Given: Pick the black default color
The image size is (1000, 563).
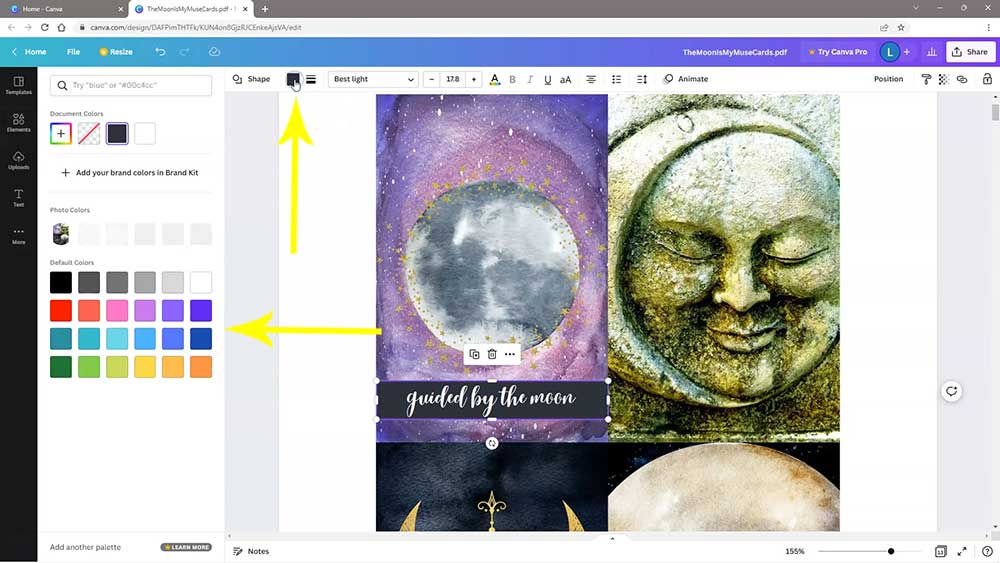Looking at the screenshot, I should pyautogui.click(x=61, y=282).
